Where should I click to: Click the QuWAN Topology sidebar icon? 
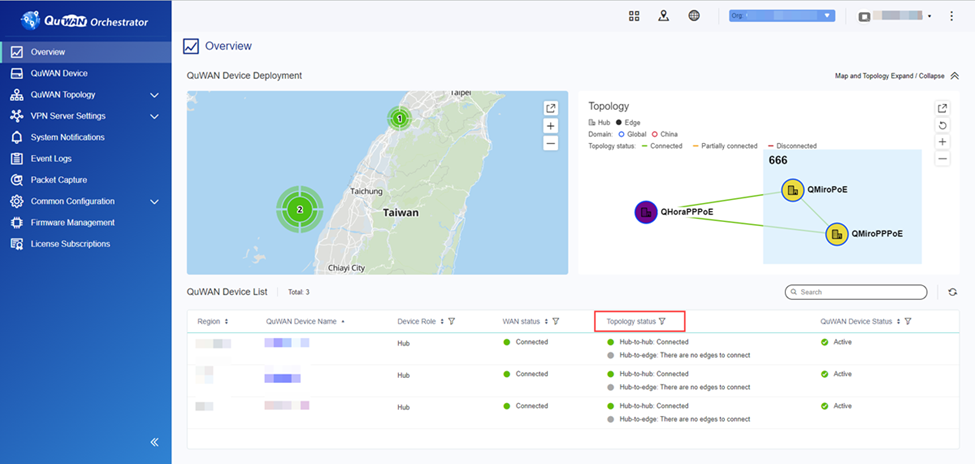(17, 95)
